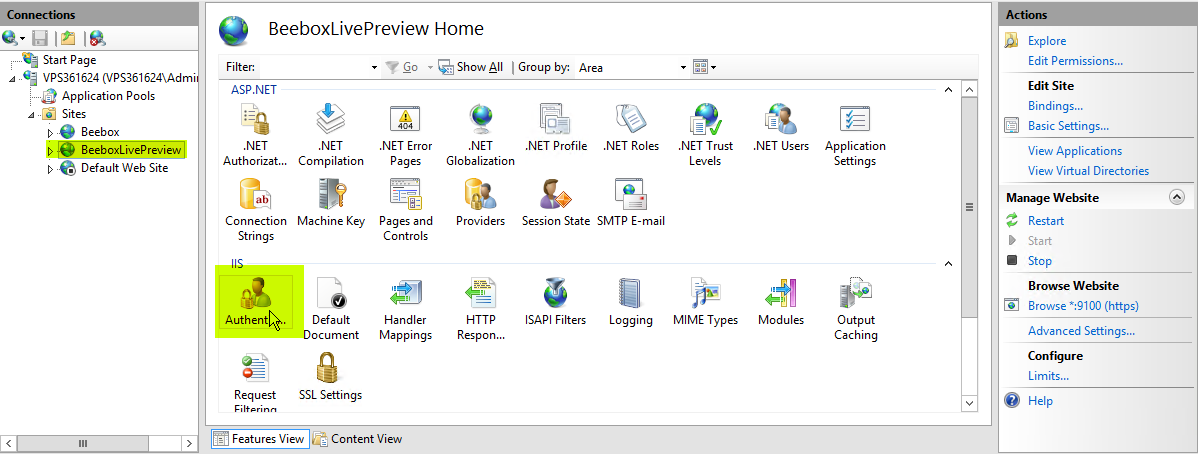Image resolution: width=1198 pixels, height=455 pixels.
Task: Open .NET Error Pages feature
Action: click(405, 134)
